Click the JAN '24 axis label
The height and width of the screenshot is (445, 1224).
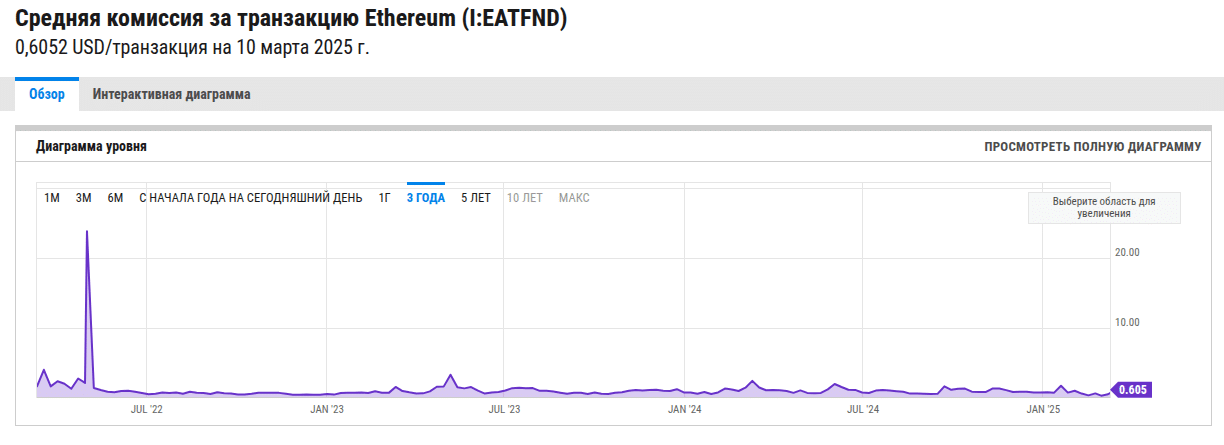[x=684, y=409]
